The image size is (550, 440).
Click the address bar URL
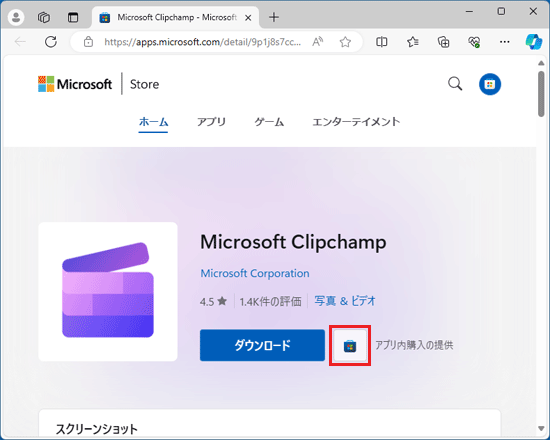(202, 42)
